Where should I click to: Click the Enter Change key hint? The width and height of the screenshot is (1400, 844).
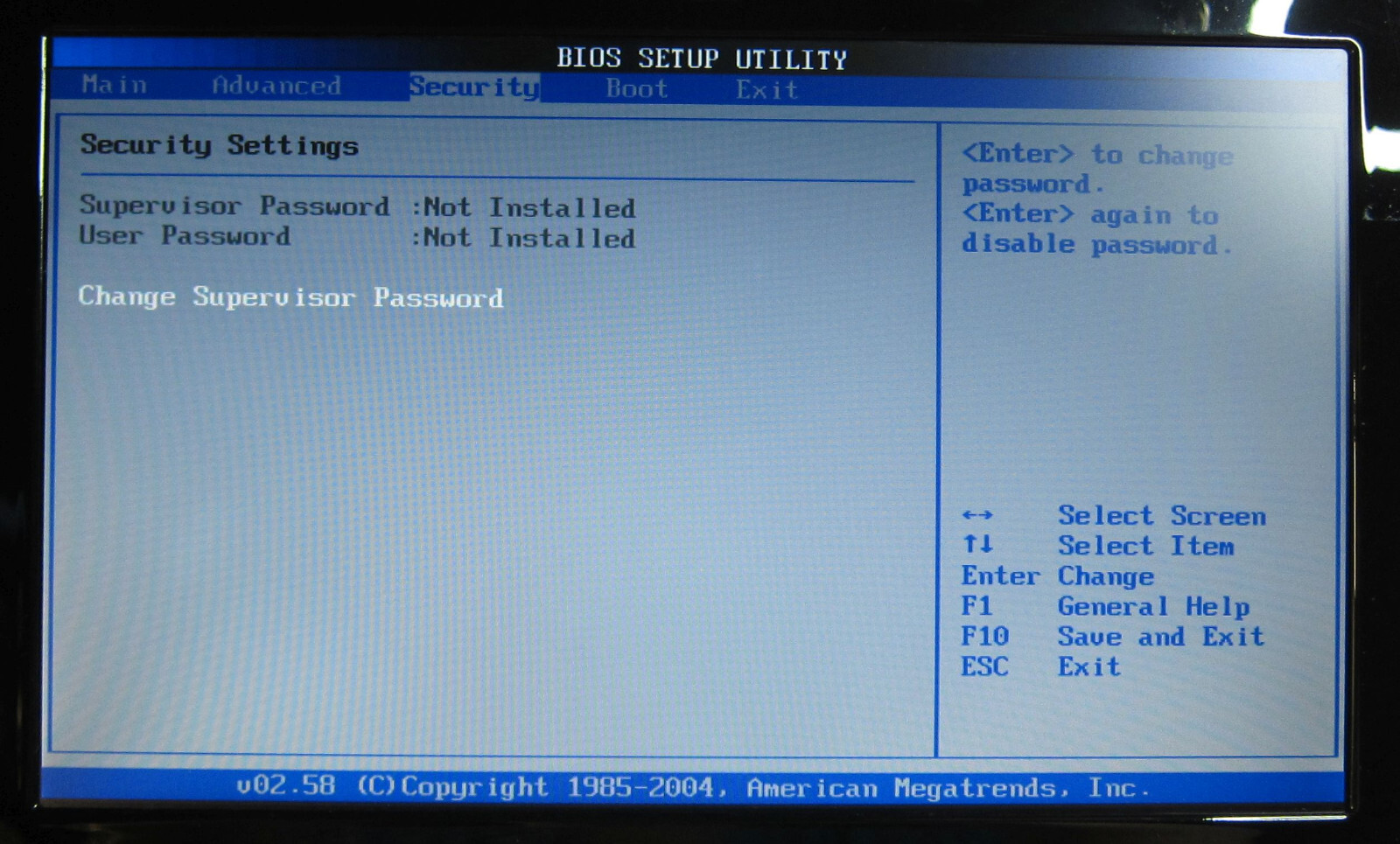coord(1058,576)
